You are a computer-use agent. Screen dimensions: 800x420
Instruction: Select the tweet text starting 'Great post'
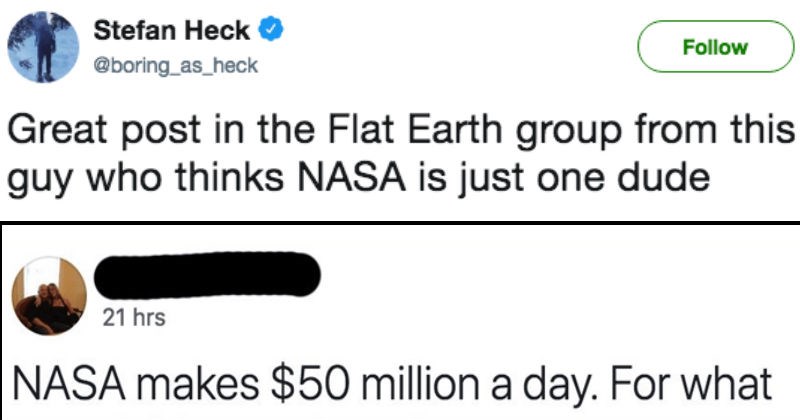click(400, 154)
